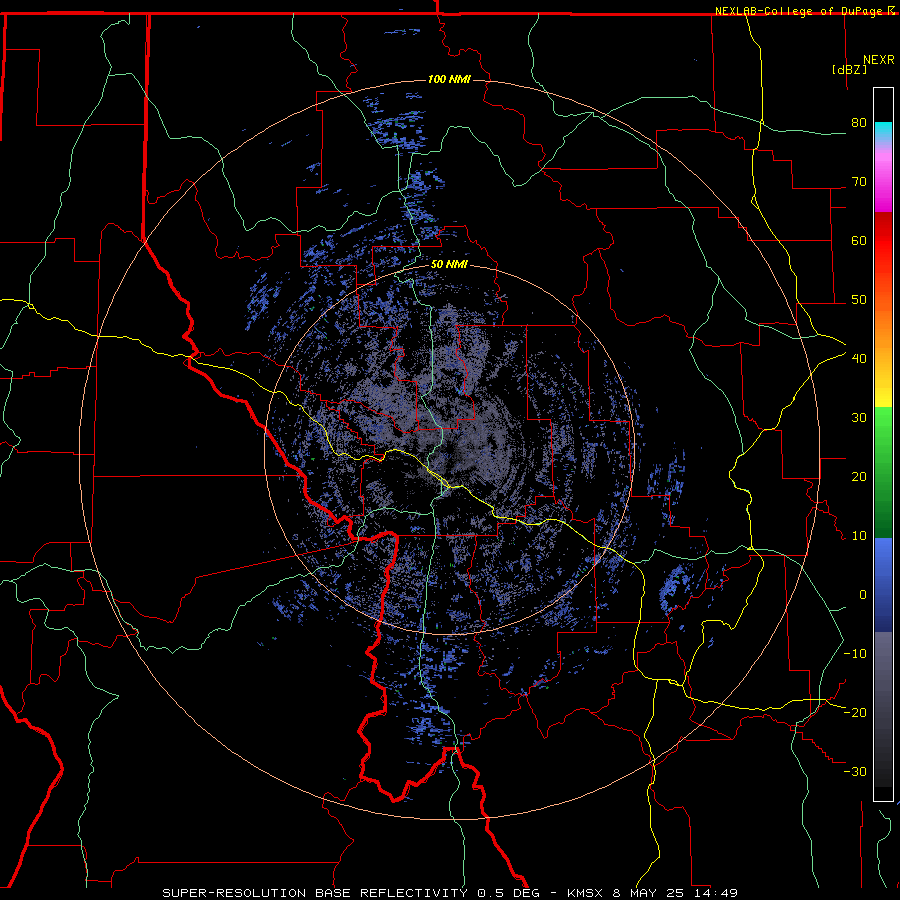
Task: Click the 50 value on the dBZ scale
Action: tap(859, 300)
